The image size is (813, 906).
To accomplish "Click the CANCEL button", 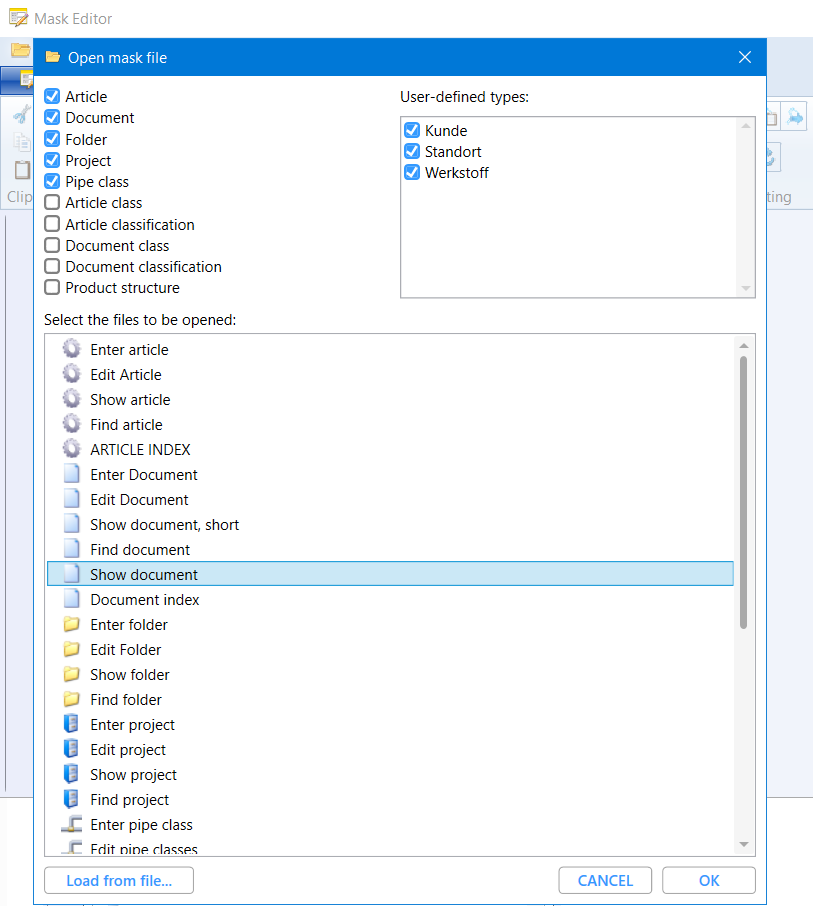I will (605, 880).
